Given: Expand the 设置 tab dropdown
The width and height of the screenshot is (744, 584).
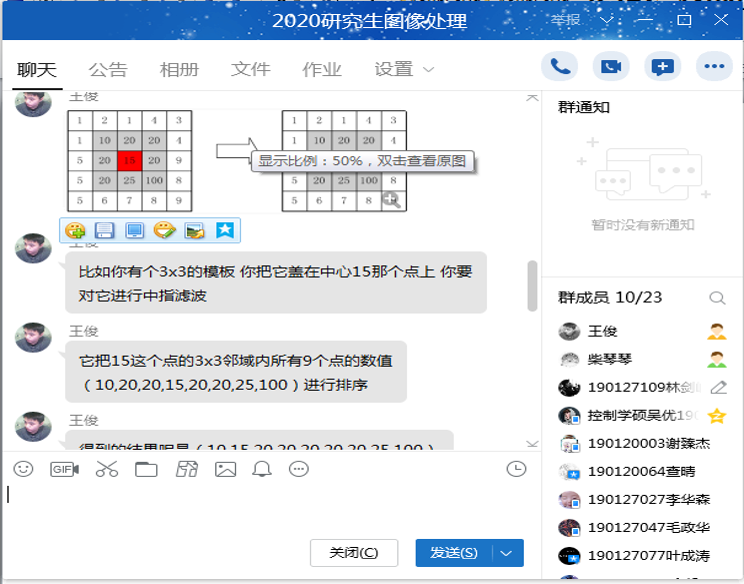Looking at the screenshot, I should (429, 69).
